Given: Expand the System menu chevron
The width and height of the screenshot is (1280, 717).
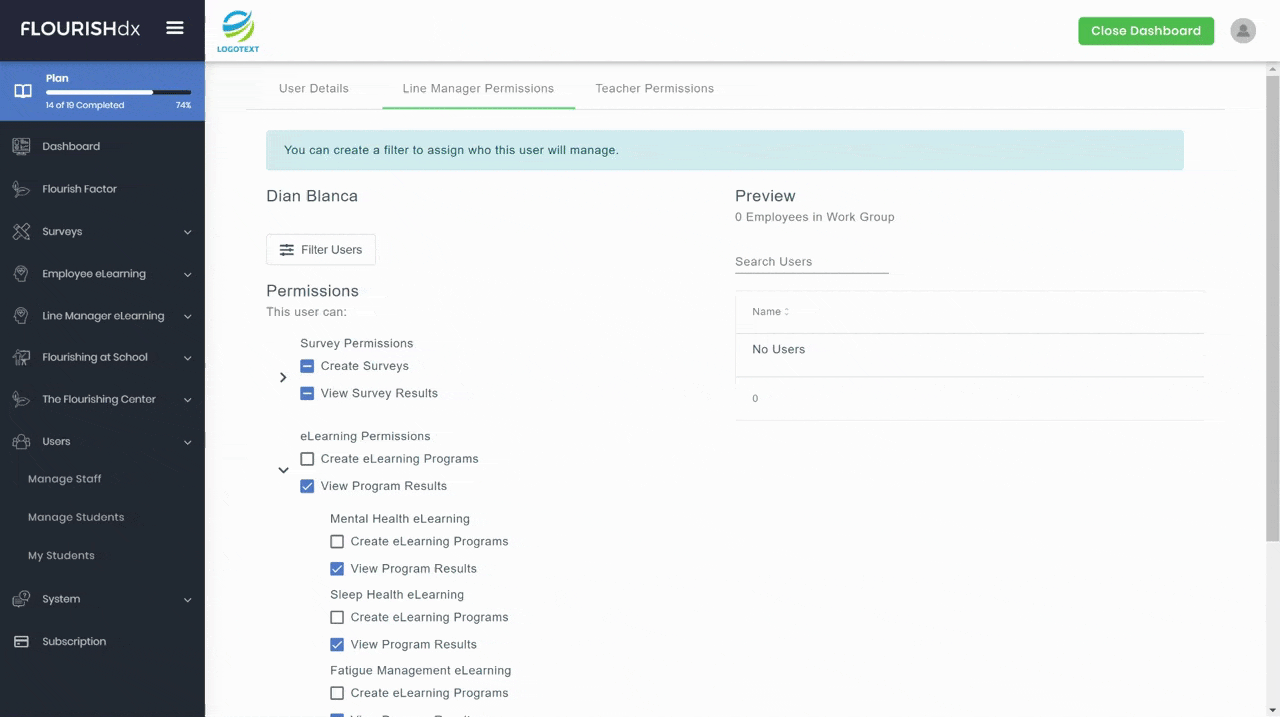Looking at the screenshot, I should click(187, 600).
